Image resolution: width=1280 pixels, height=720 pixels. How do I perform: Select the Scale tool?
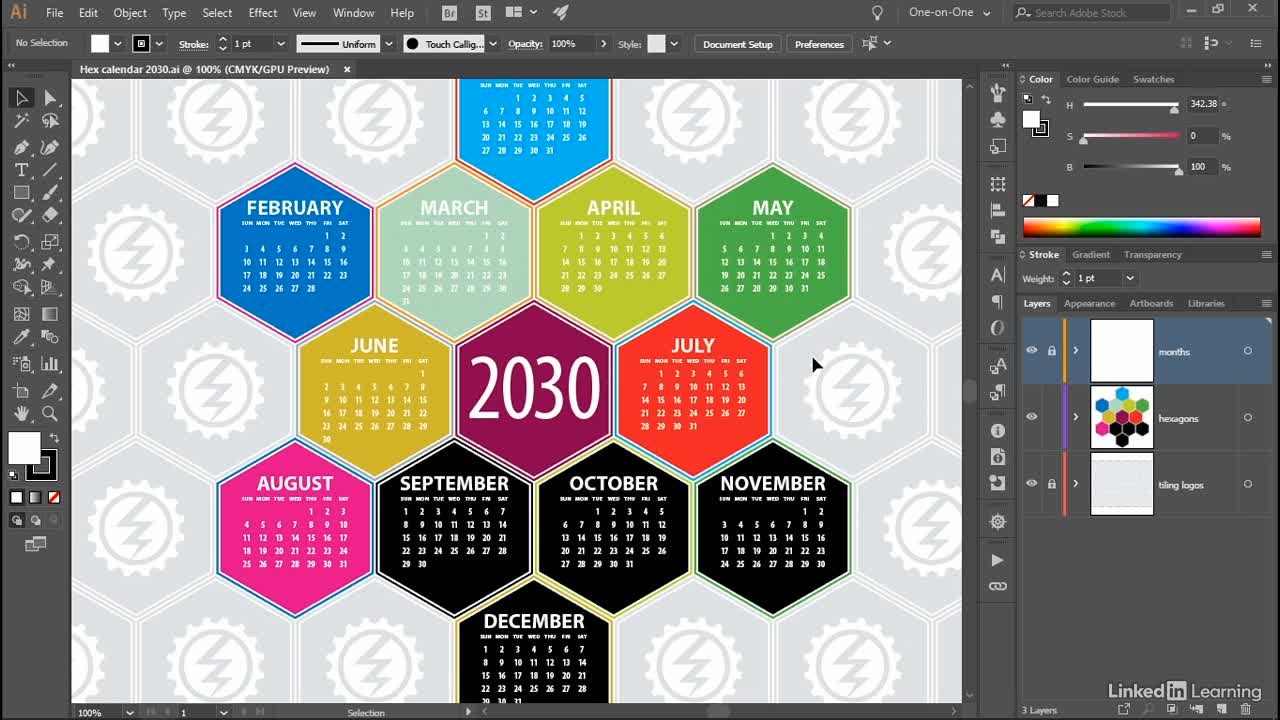(50, 242)
